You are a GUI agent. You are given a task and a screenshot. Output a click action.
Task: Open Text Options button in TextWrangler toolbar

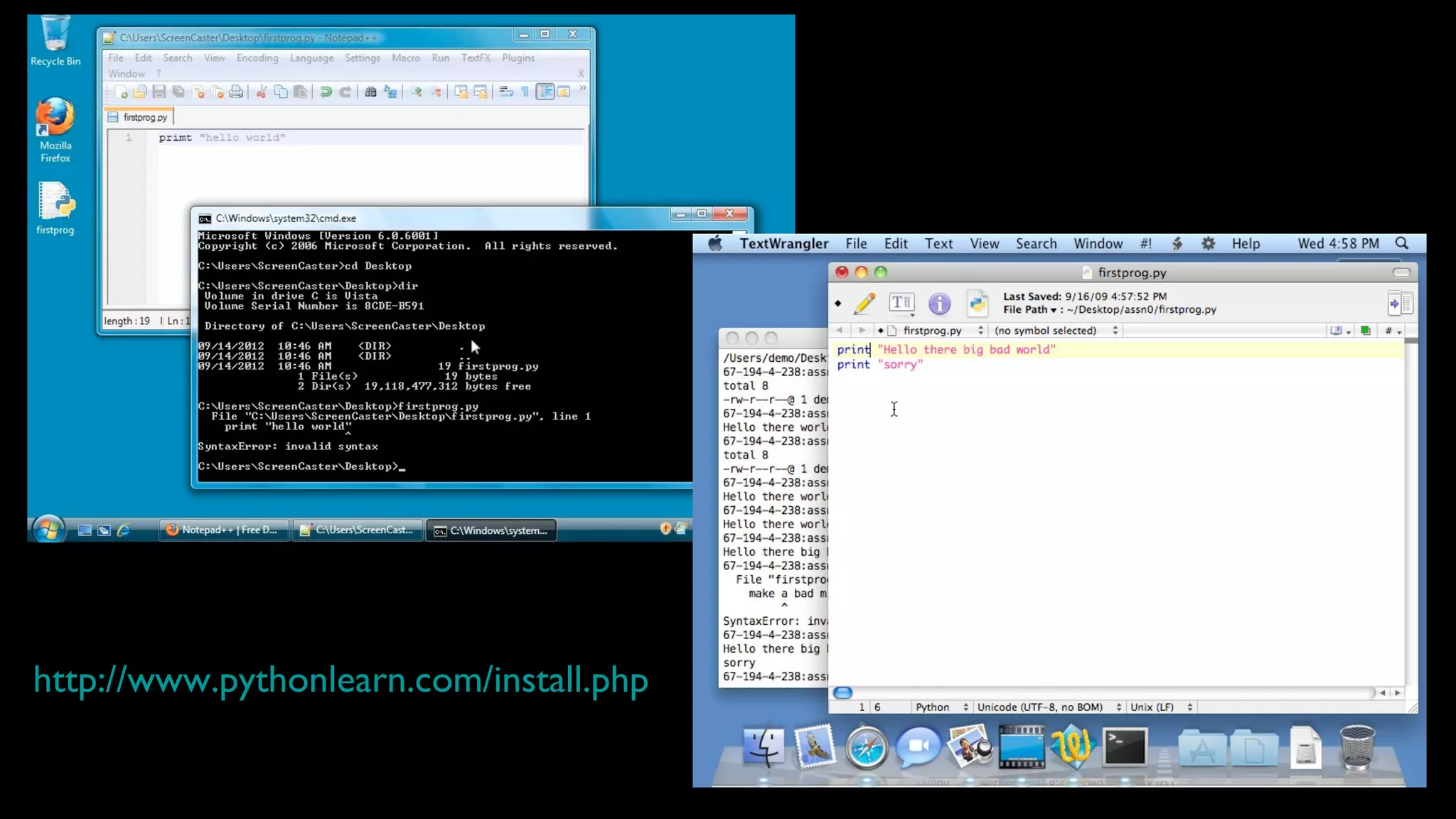click(901, 304)
